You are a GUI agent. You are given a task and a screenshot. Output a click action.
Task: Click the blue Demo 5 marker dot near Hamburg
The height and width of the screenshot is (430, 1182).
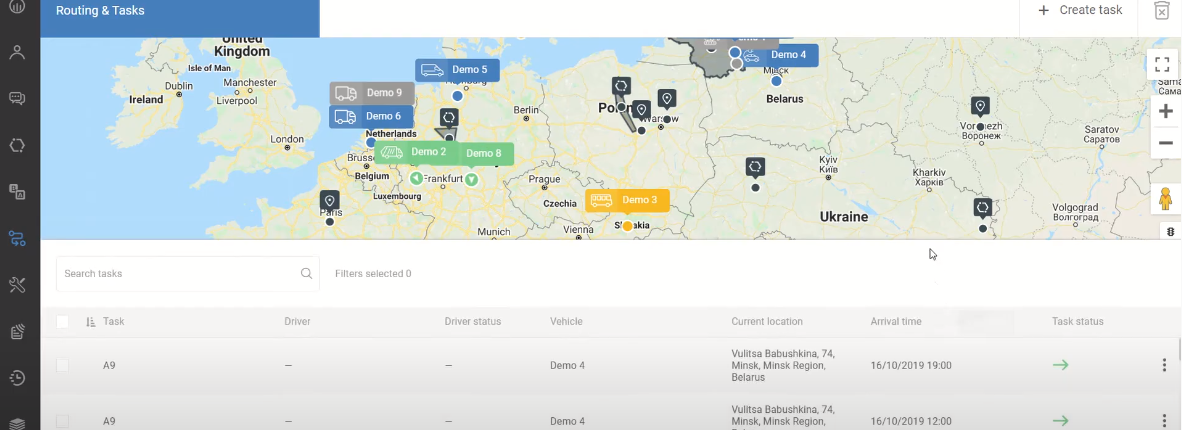pos(457,96)
